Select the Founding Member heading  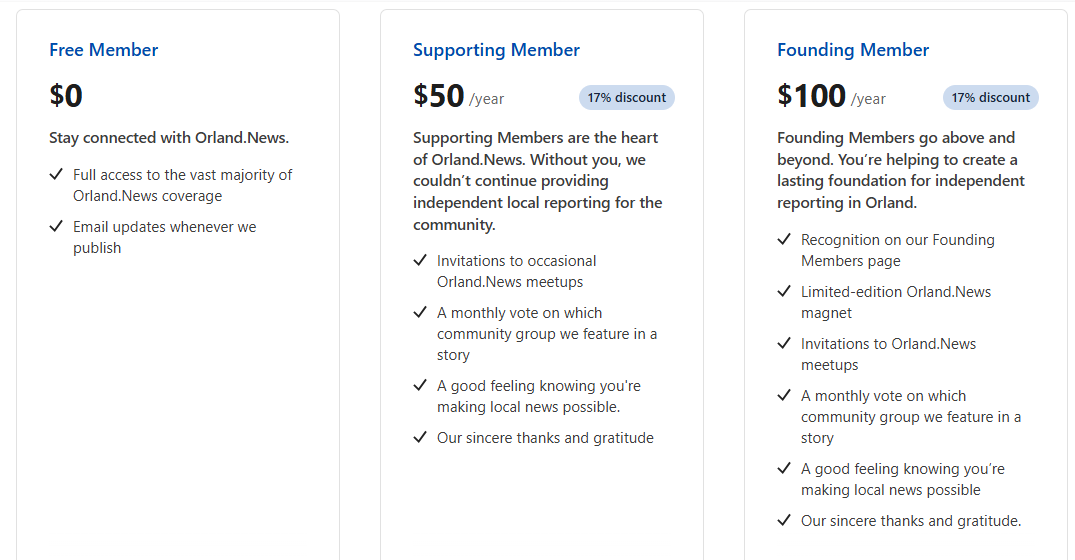click(x=853, y=50)
